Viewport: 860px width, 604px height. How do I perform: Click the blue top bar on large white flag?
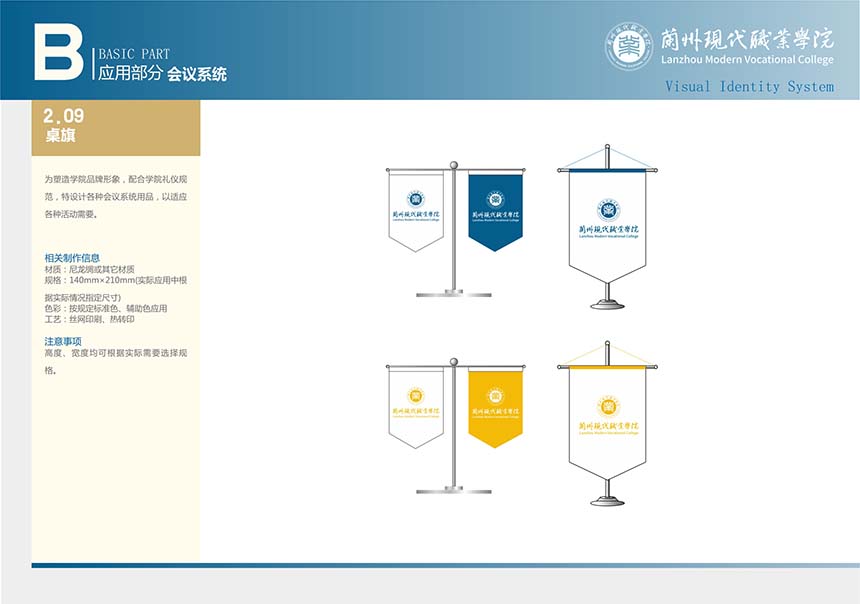[607, 171]
